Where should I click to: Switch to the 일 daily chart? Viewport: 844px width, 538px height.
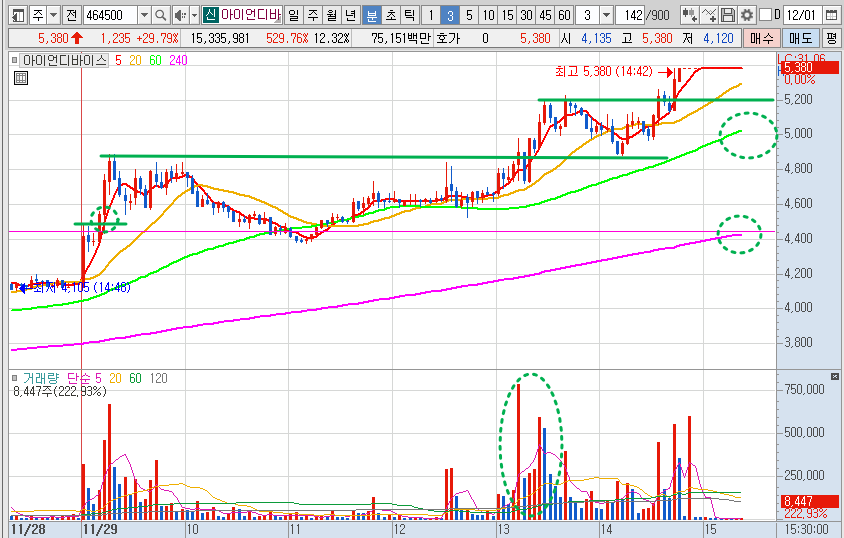coord(293,15)
